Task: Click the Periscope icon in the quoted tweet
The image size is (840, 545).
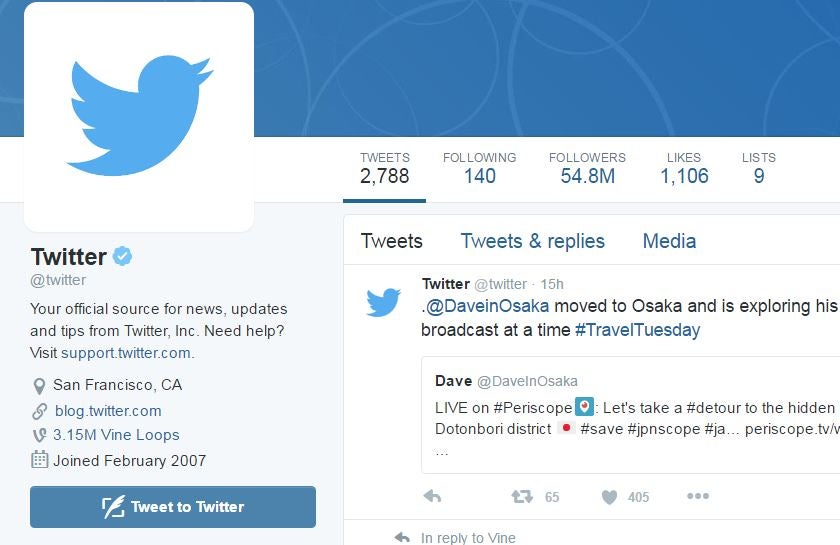Action: 584,407
